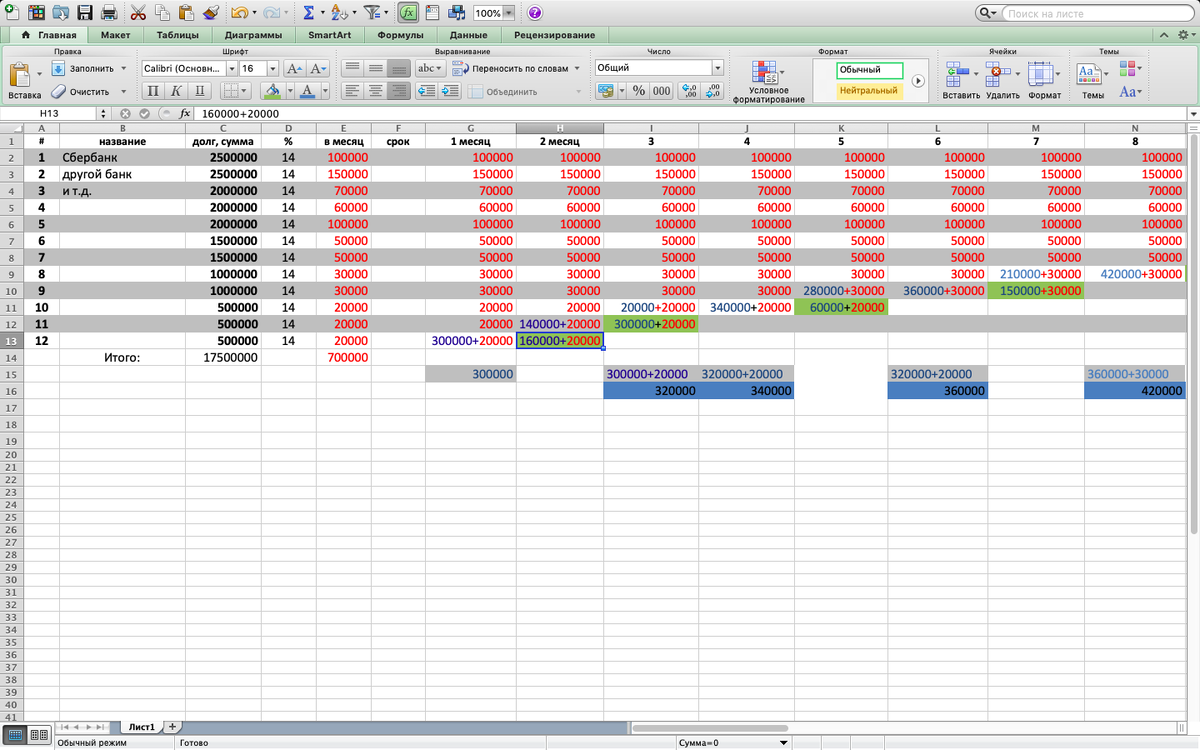This screenshot has width=1200, height=750.
Task: Toggle bold (П) formatting
Action: pos(153,91)
